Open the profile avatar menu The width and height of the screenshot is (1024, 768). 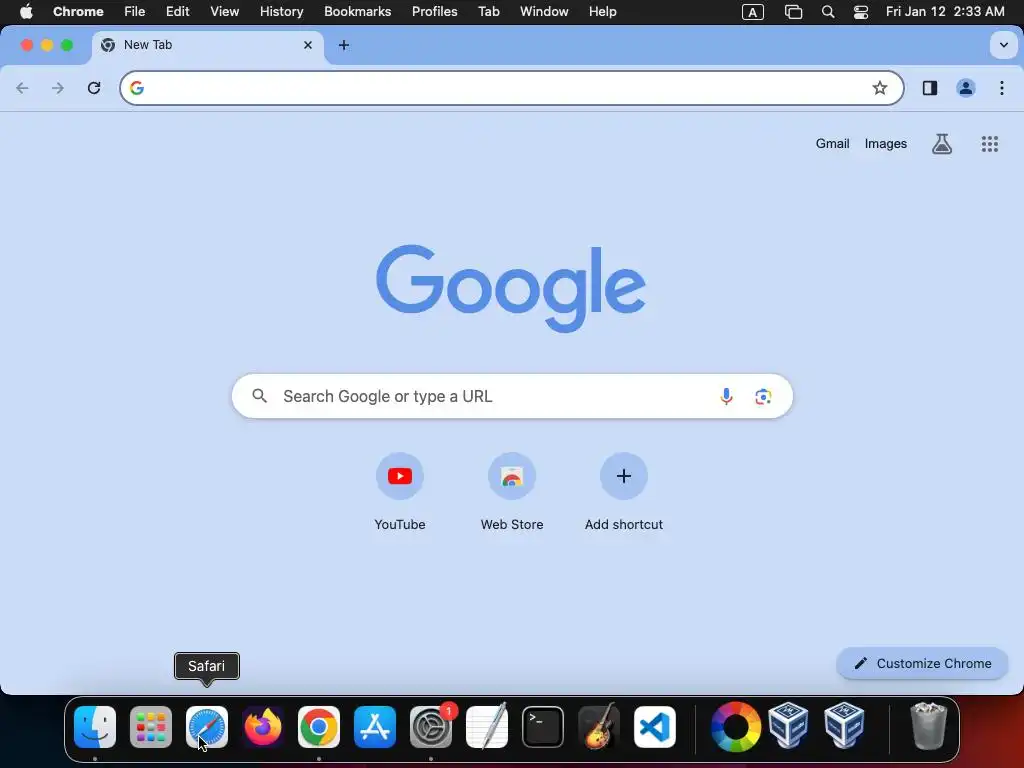coord(966,88)
